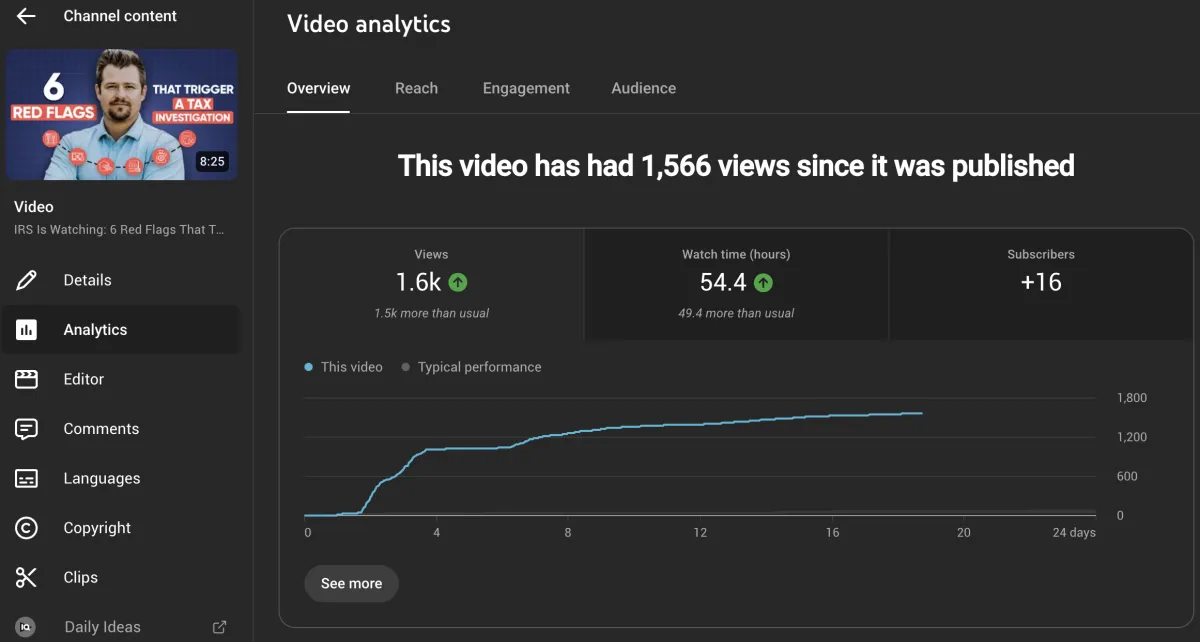Open Clips in the sidebar

pyautogui.click(x=120, y=577)
